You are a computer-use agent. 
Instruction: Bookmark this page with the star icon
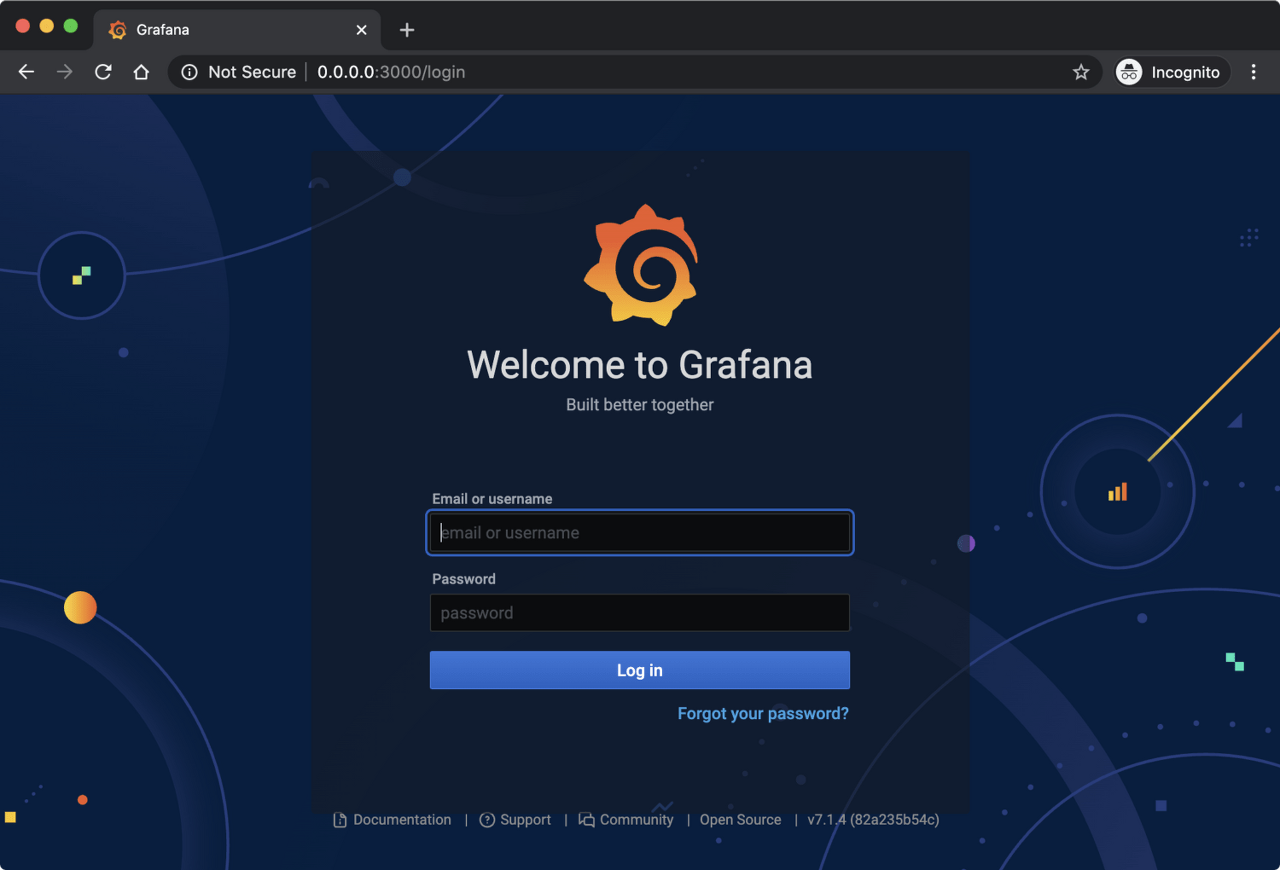1081,72
